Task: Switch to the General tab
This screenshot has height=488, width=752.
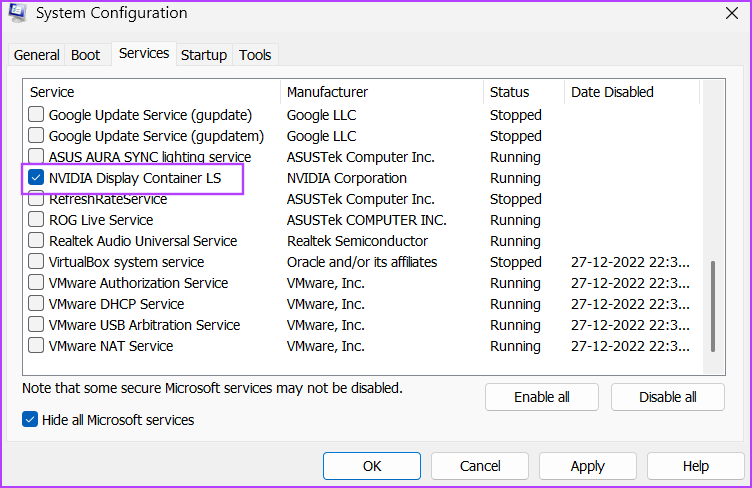Action: pos(36,55)
